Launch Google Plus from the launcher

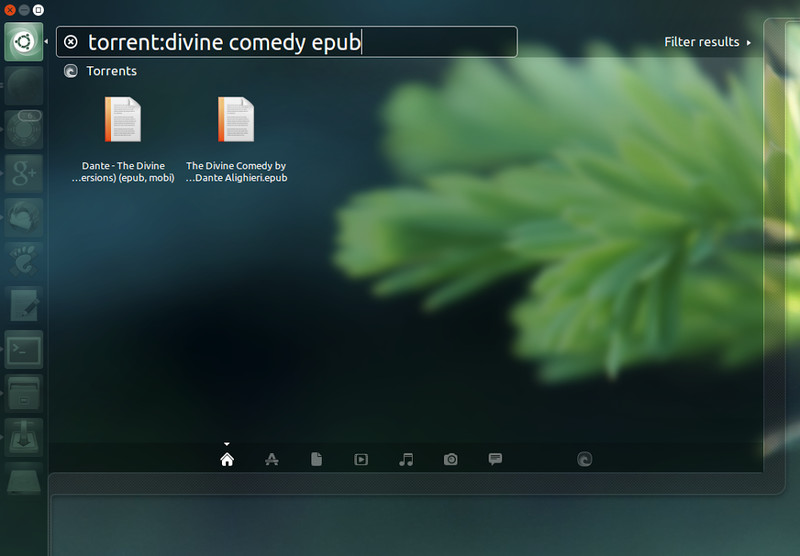[23, 173]
